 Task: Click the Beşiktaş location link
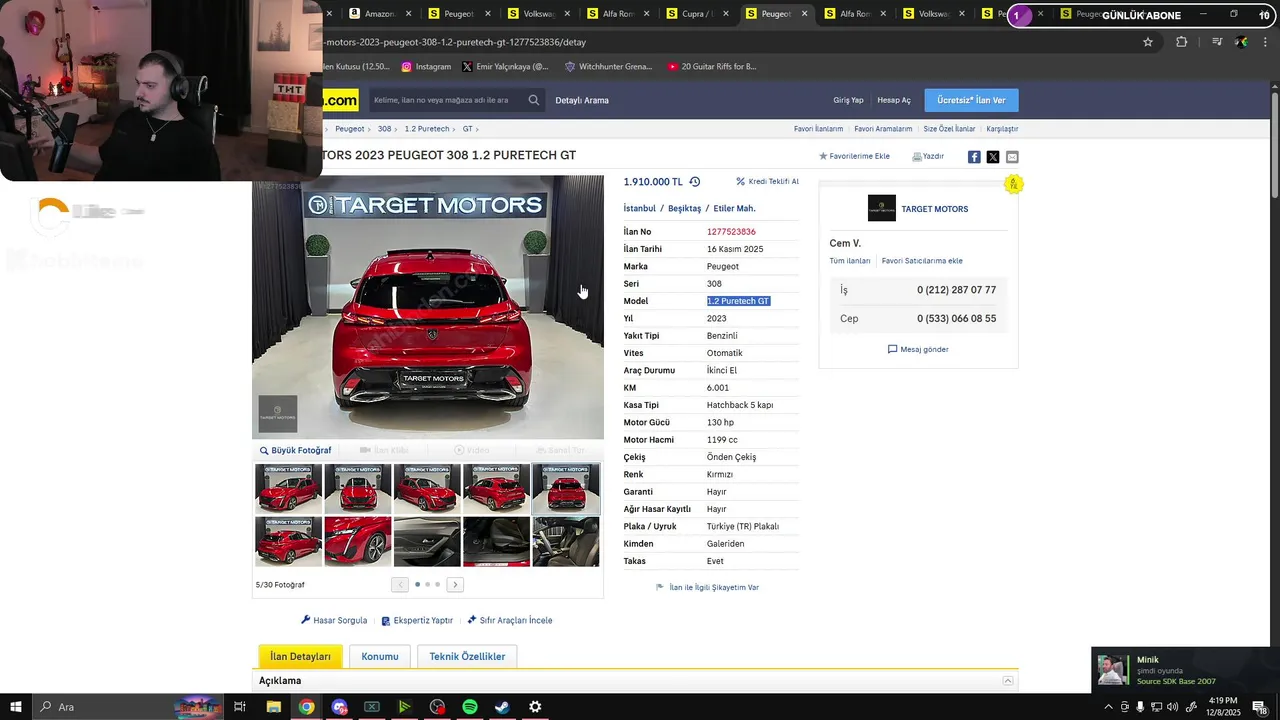pyautogui.click(x=684, y=208)
